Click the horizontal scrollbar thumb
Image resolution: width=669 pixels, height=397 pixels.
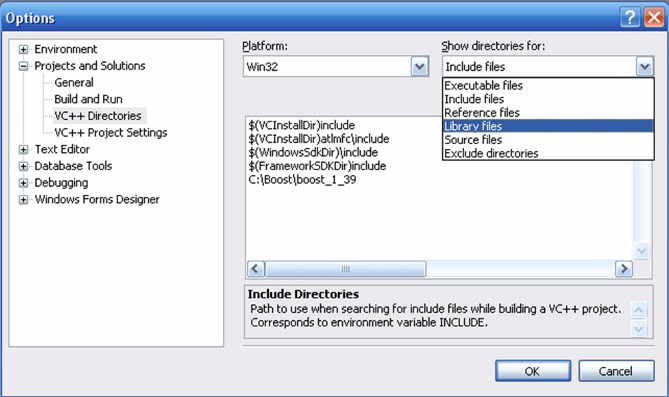346,269
